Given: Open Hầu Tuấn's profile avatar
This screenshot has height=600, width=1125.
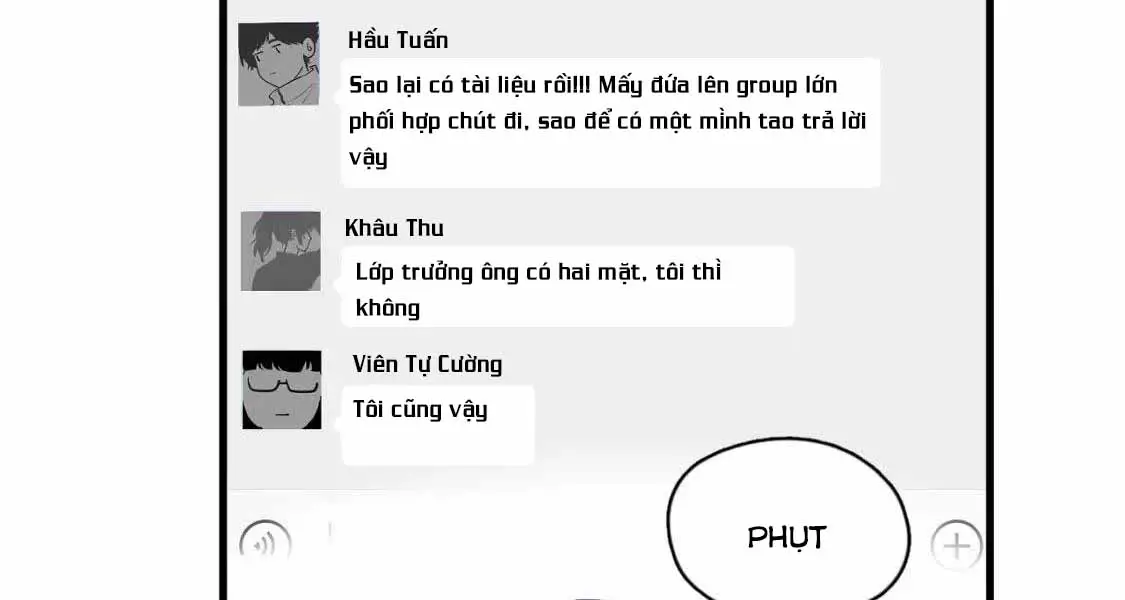Looking at the screenshot, I should click(x=278, y=64).
